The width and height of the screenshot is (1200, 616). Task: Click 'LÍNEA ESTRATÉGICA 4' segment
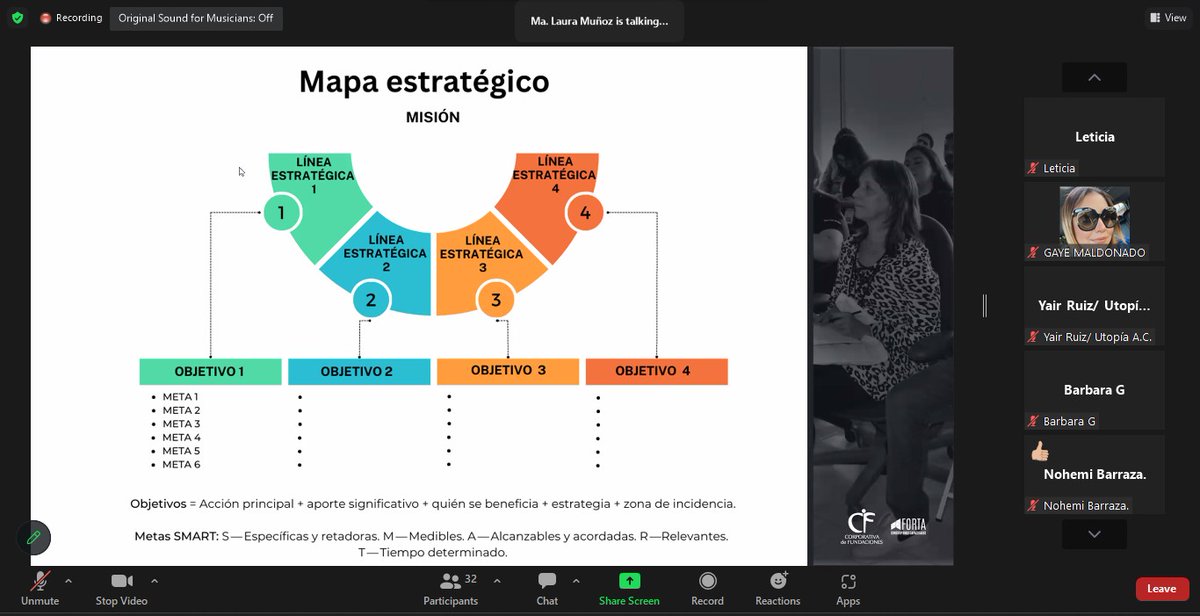(x=554, y=174)
